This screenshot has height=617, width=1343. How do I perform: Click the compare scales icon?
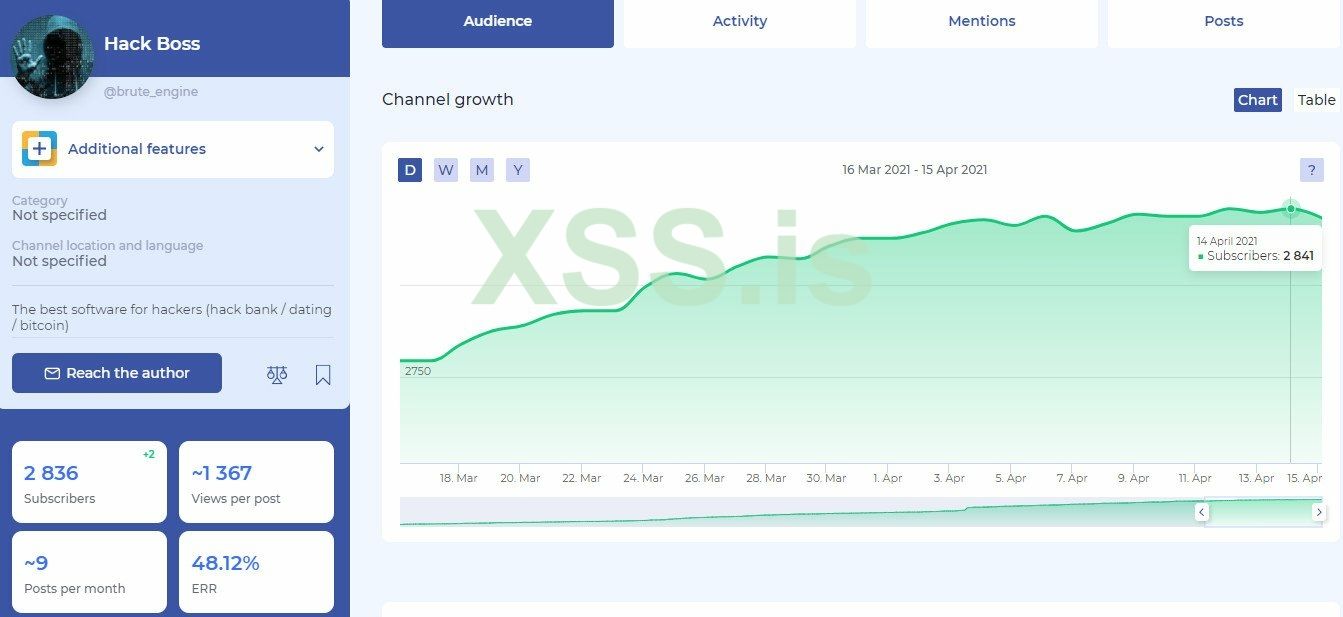pyautogui.click(x=277, y=374)
